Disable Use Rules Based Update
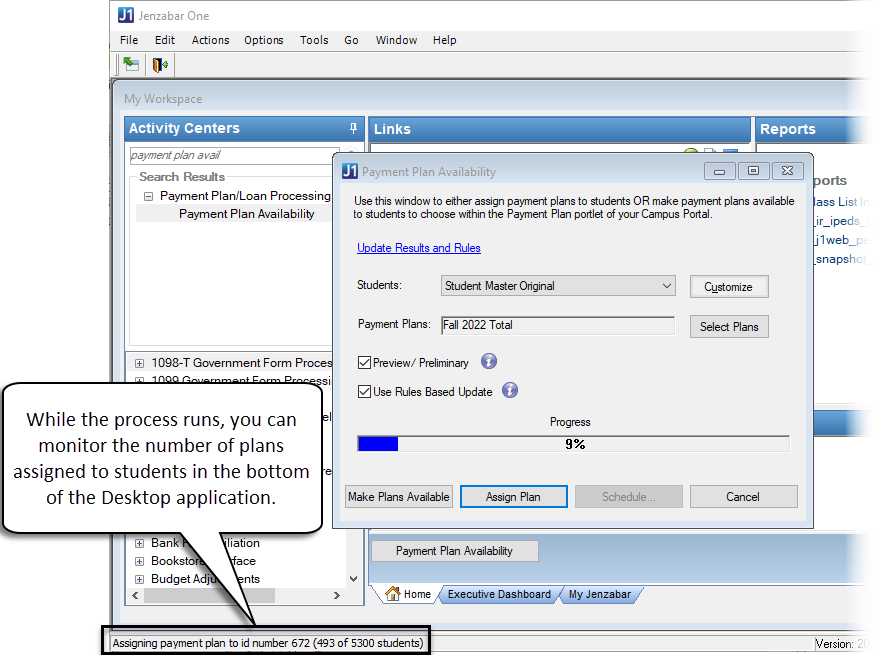 click(366, 391)
